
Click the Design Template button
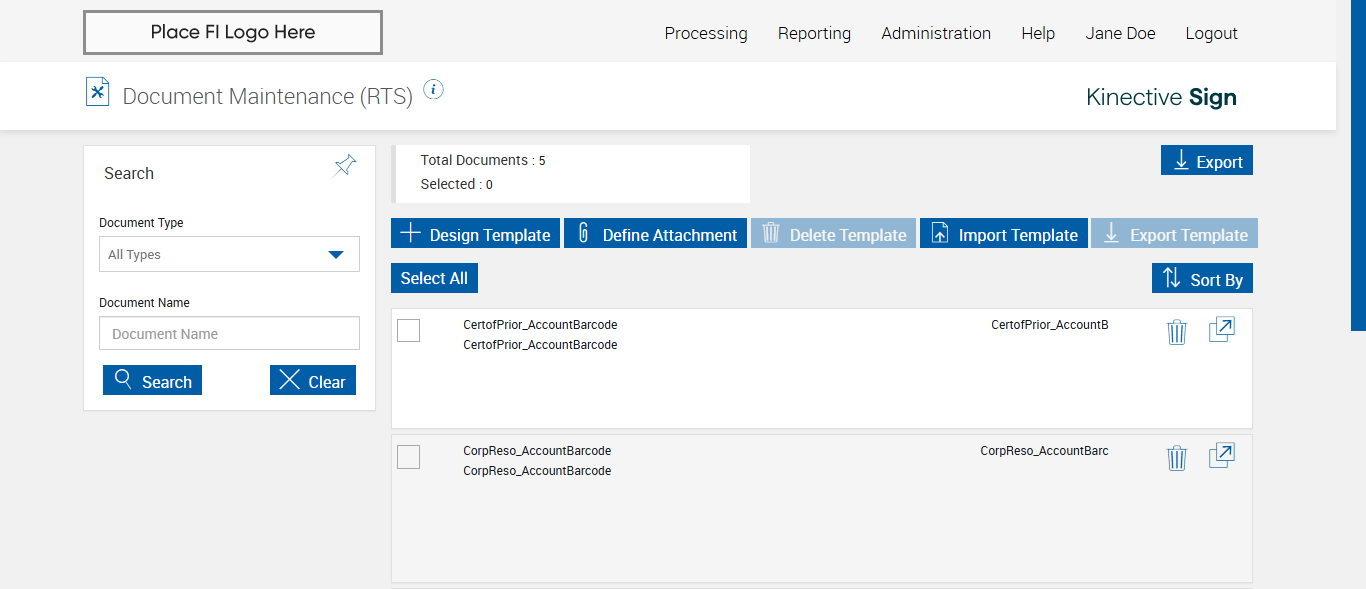pyautogui.click(x=475, y=234)
